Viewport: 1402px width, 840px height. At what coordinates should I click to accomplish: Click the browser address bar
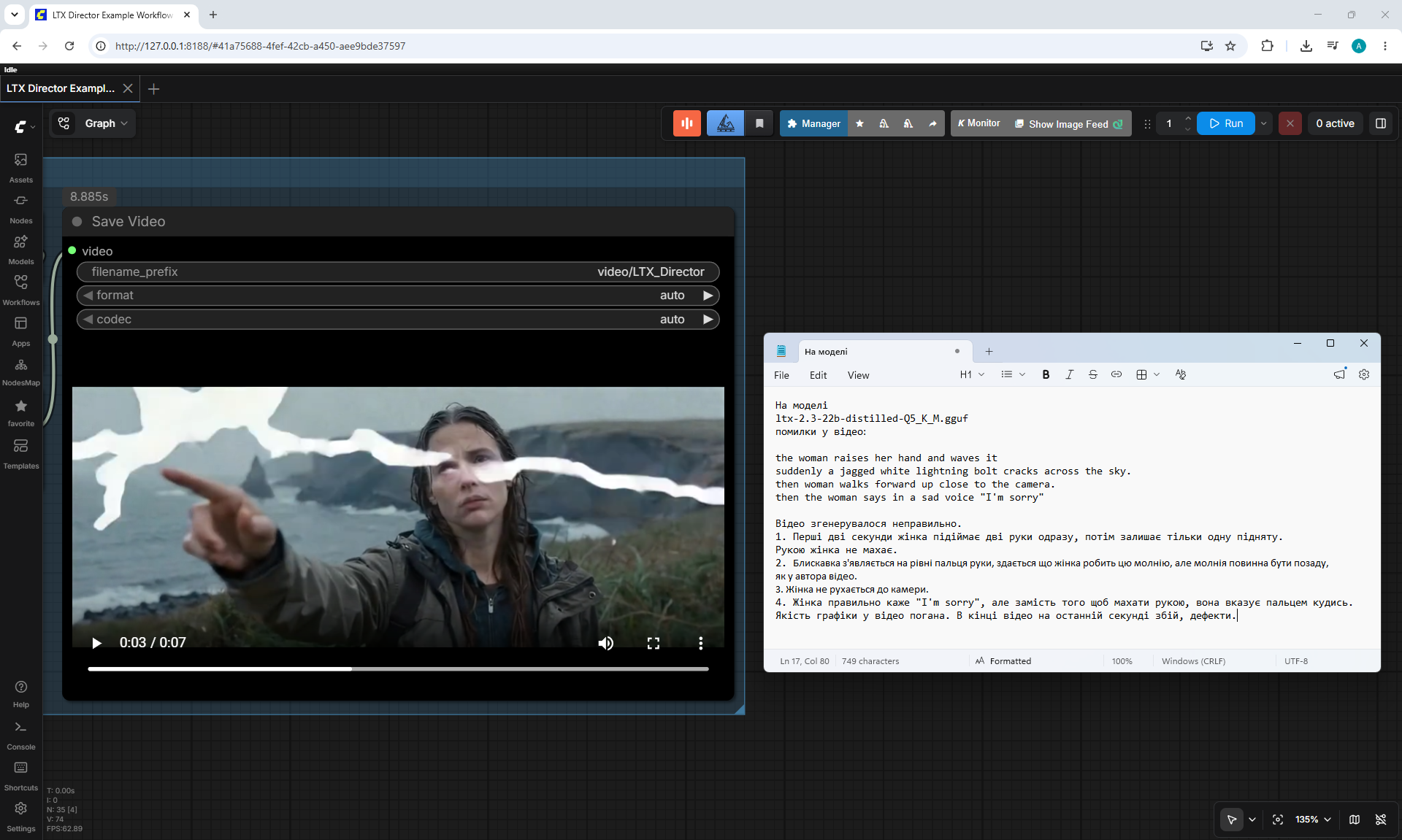pyautogui.click(x=650, y=46)
